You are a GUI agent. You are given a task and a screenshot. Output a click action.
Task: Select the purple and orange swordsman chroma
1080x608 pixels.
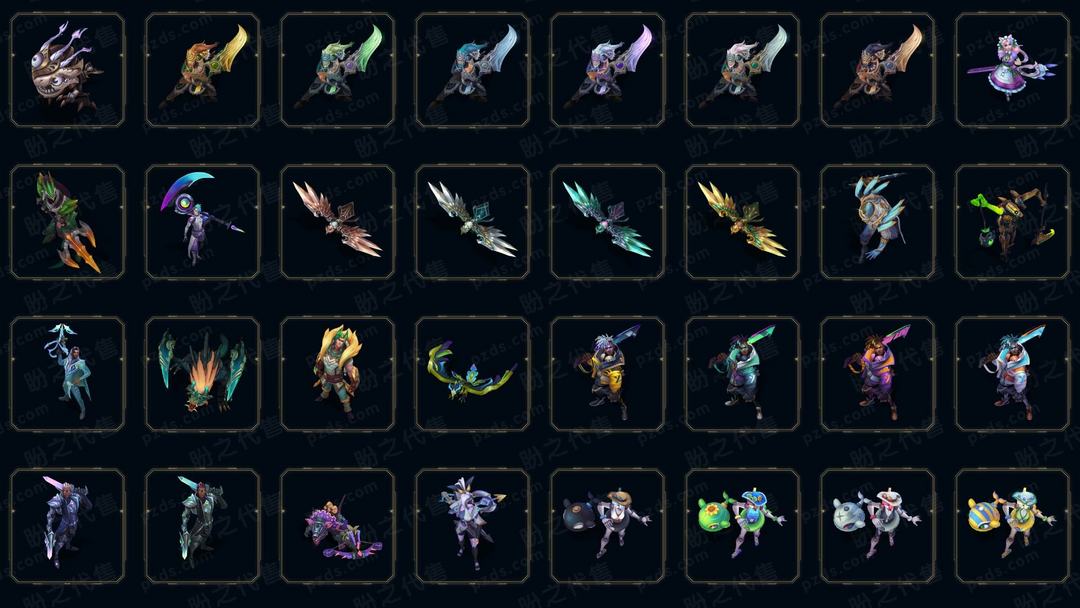click(878, 374)
